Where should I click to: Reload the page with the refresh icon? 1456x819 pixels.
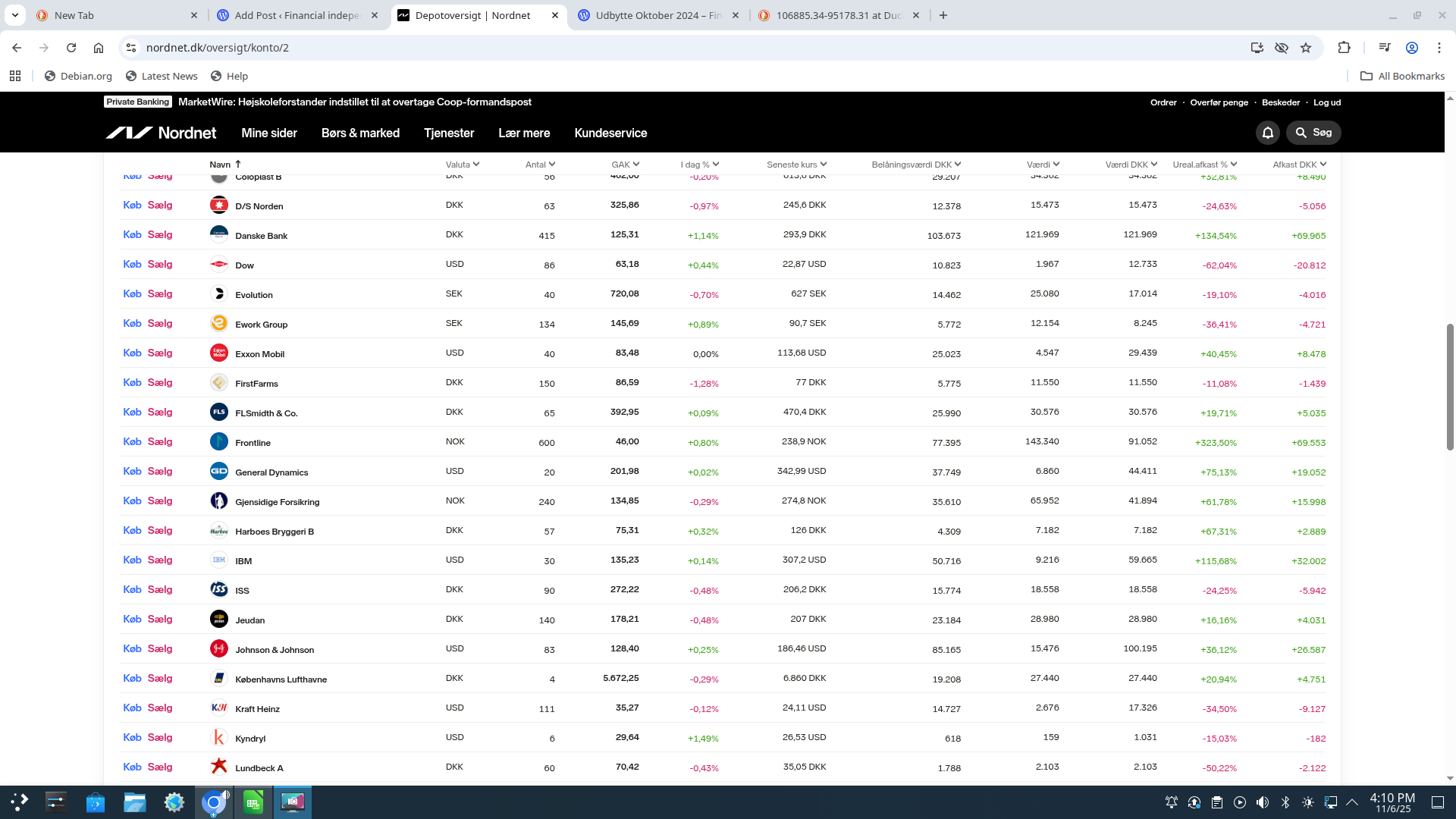(x=71, y=48)
